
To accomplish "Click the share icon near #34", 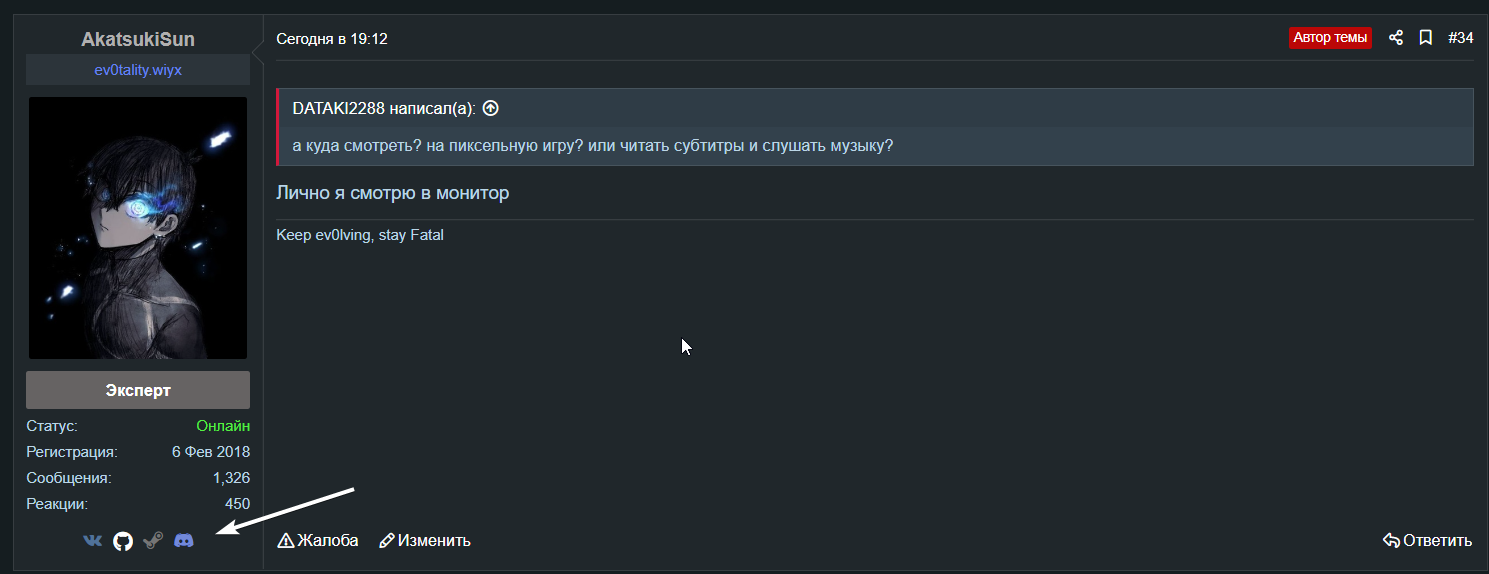I will (x=1396, y=38).
